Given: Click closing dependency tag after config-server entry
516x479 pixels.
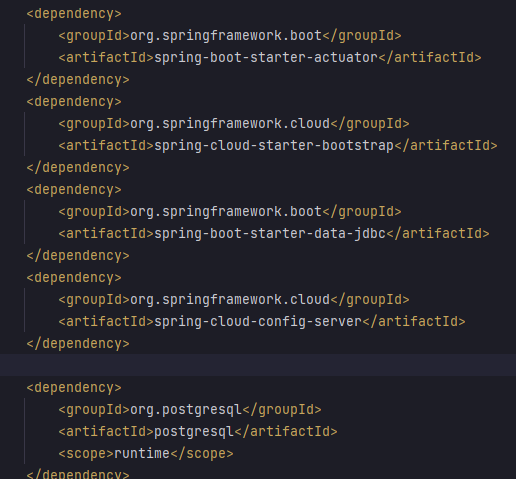Looking at the screenshot, I should pyautogui.click(x=78, y=344).
